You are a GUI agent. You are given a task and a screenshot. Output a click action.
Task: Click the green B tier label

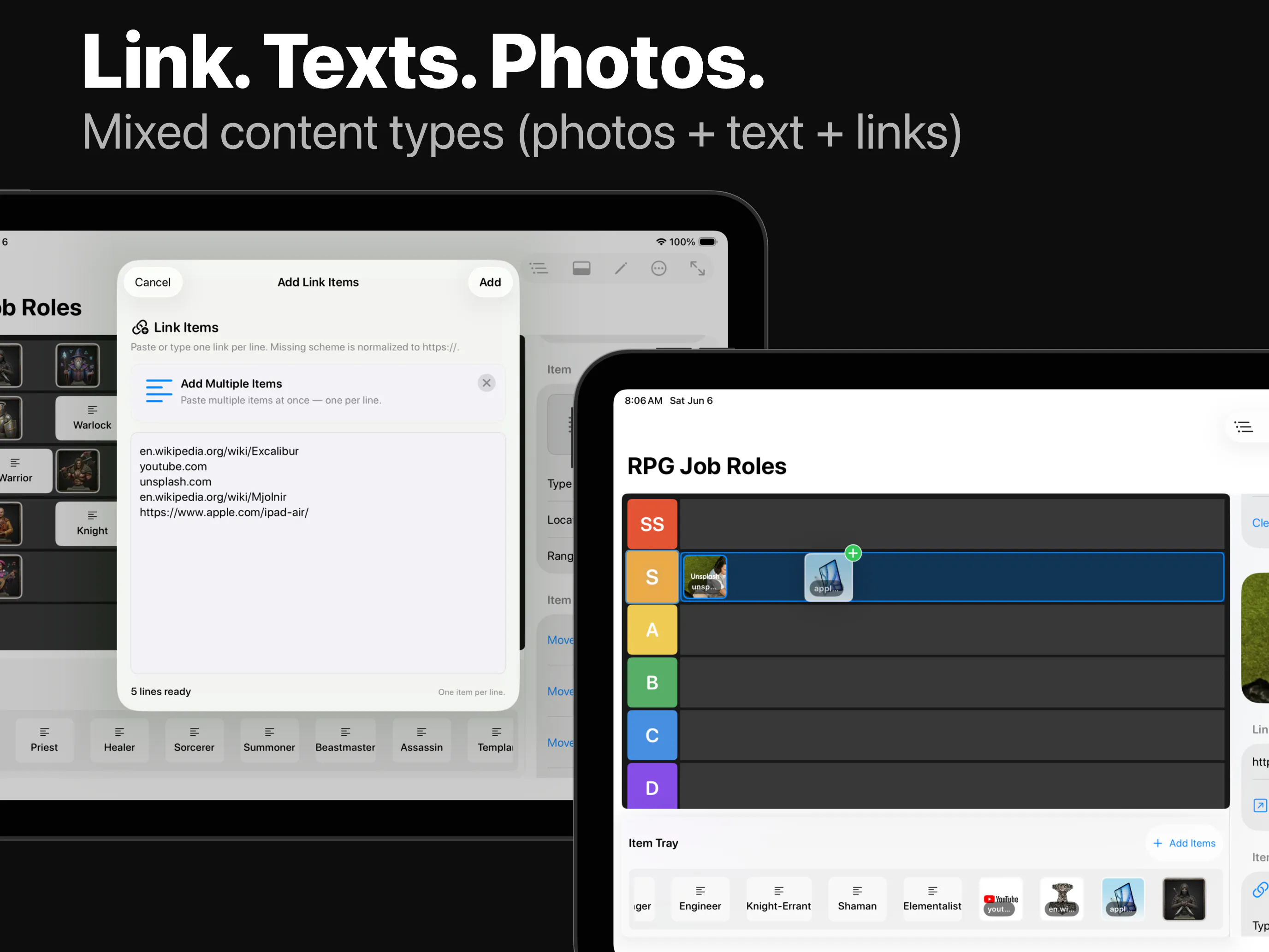(x=652, y=682)
